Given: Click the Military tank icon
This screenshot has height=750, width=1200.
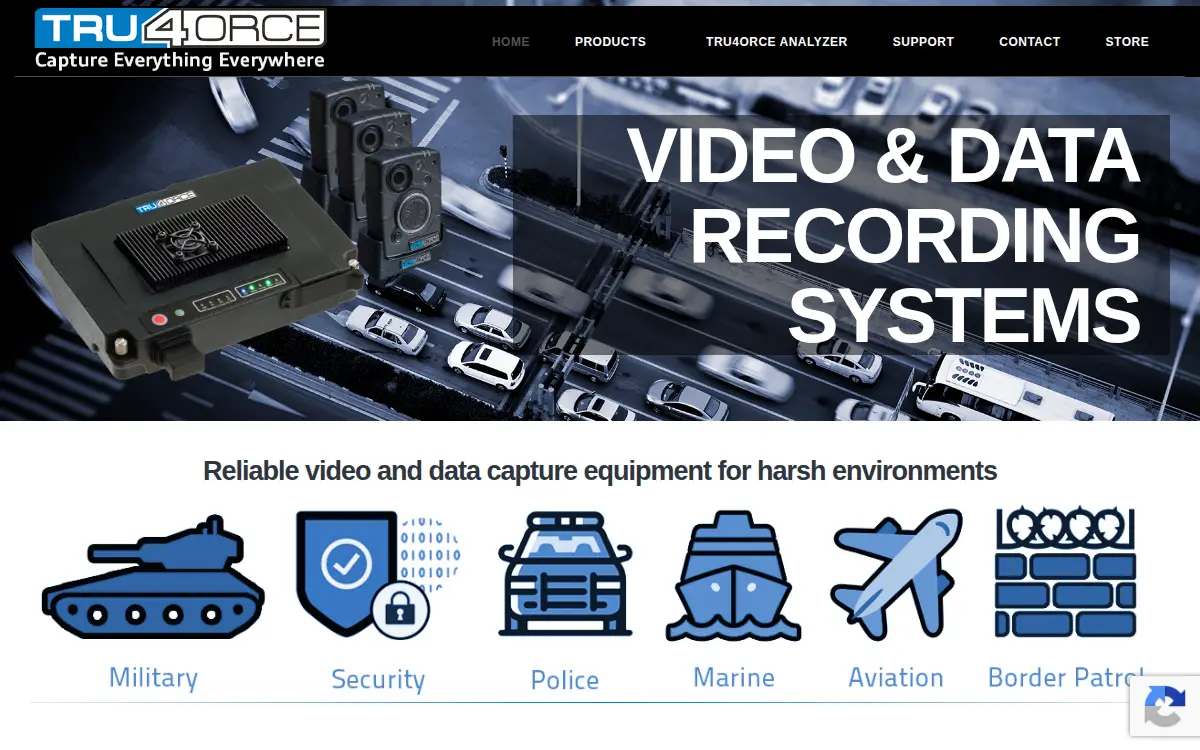Looking at the screenshot, I should (153, 577).
